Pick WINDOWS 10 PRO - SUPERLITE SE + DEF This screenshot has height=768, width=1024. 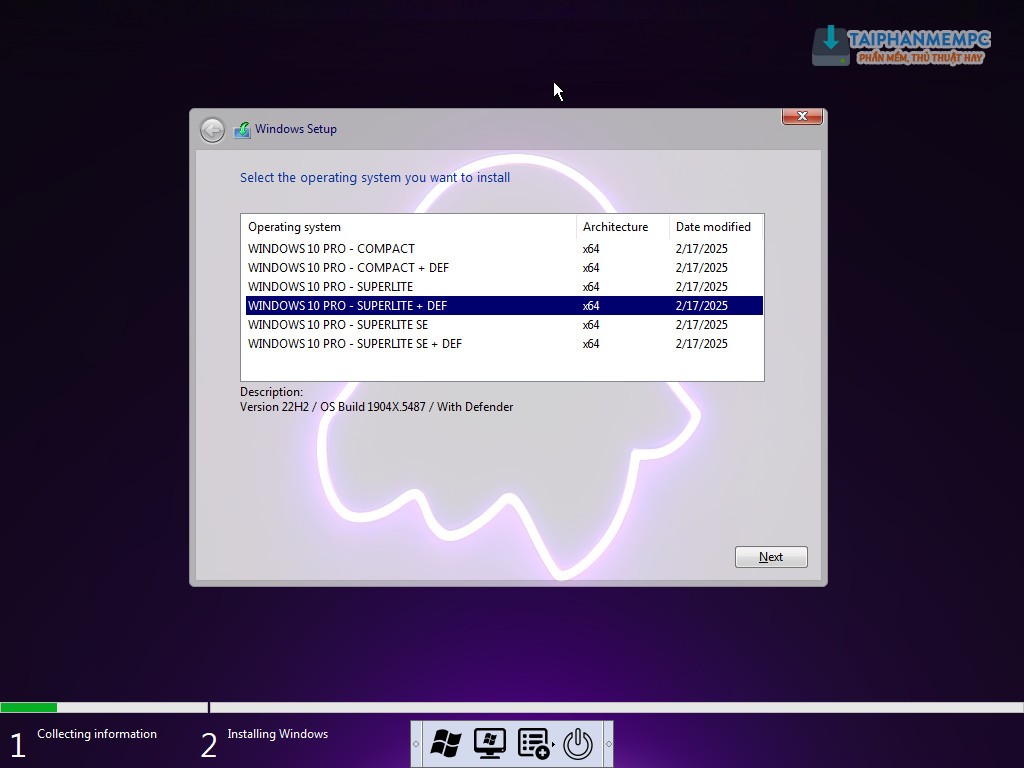point(355,344)
